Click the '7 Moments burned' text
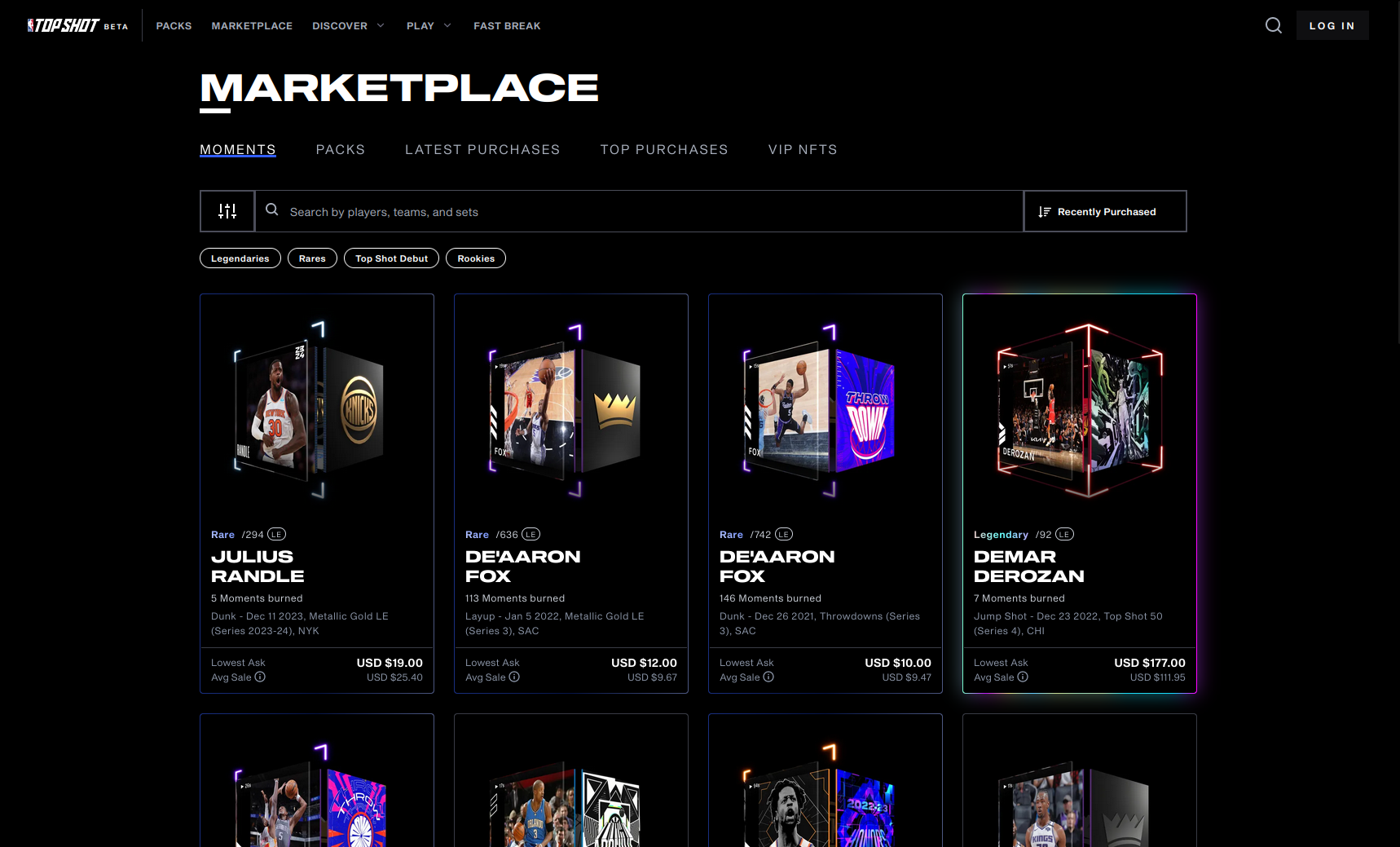 [x=1019, y=598]
